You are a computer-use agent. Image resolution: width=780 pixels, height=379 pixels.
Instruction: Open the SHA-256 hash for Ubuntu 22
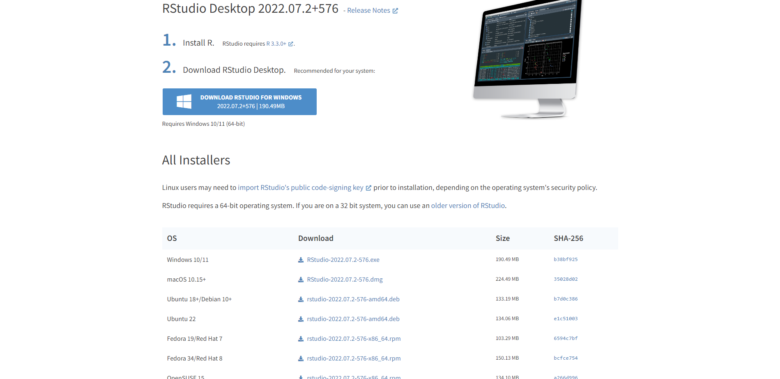coord(566,319)
